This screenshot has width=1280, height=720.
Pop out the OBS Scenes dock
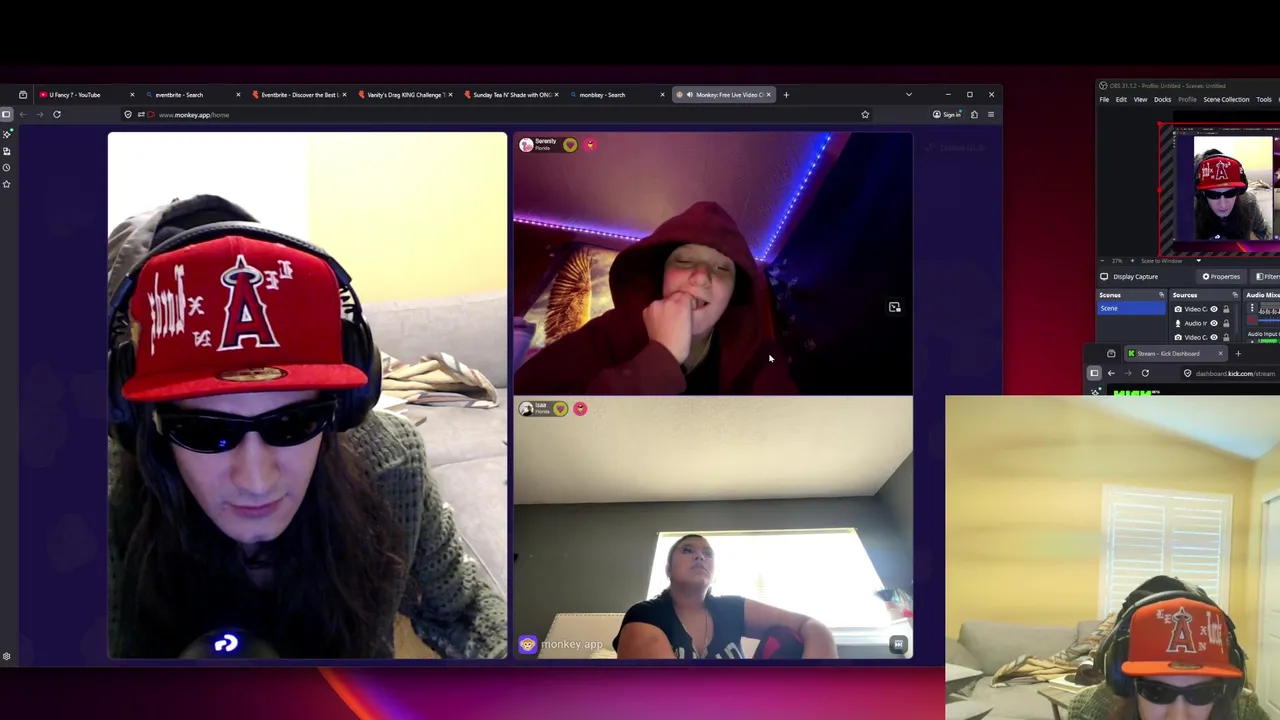click(1161, 295)
